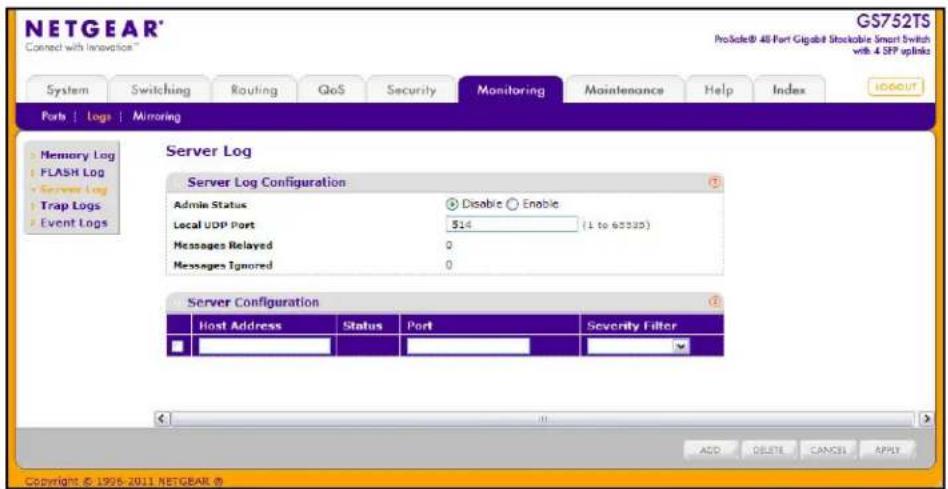Click the CANCEL button
The image size is (948, 489).
pos(830,450)
